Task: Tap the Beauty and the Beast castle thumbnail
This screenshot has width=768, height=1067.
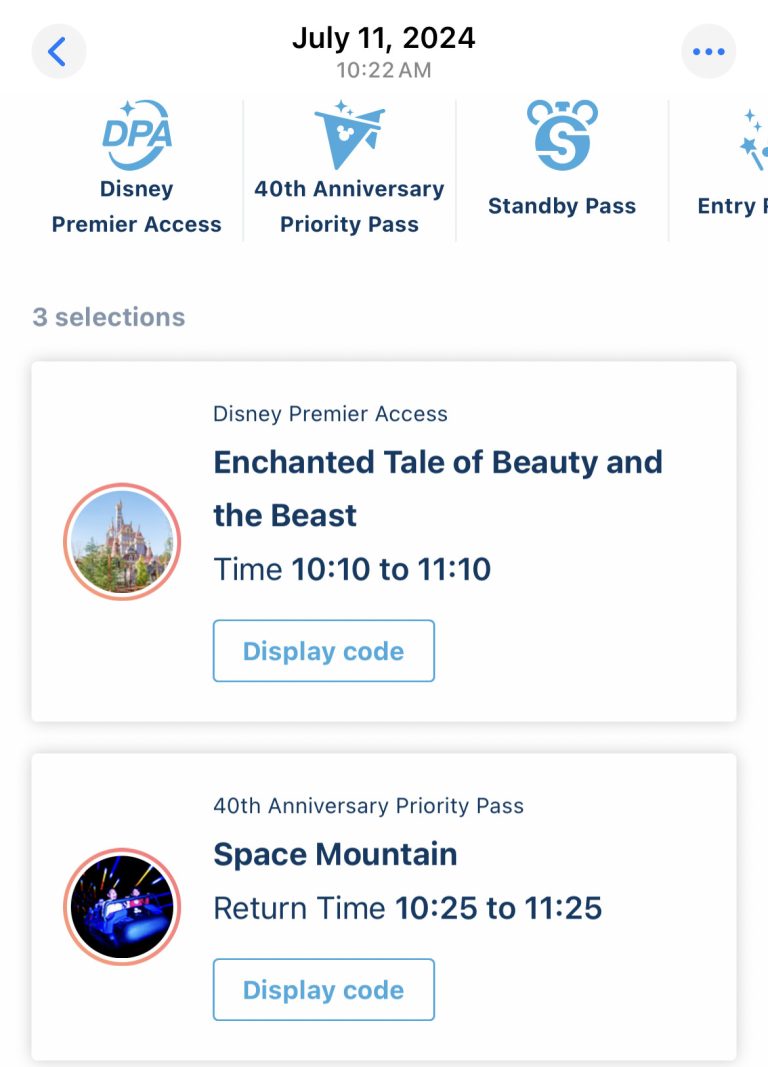Action: [x=121, y=541]
